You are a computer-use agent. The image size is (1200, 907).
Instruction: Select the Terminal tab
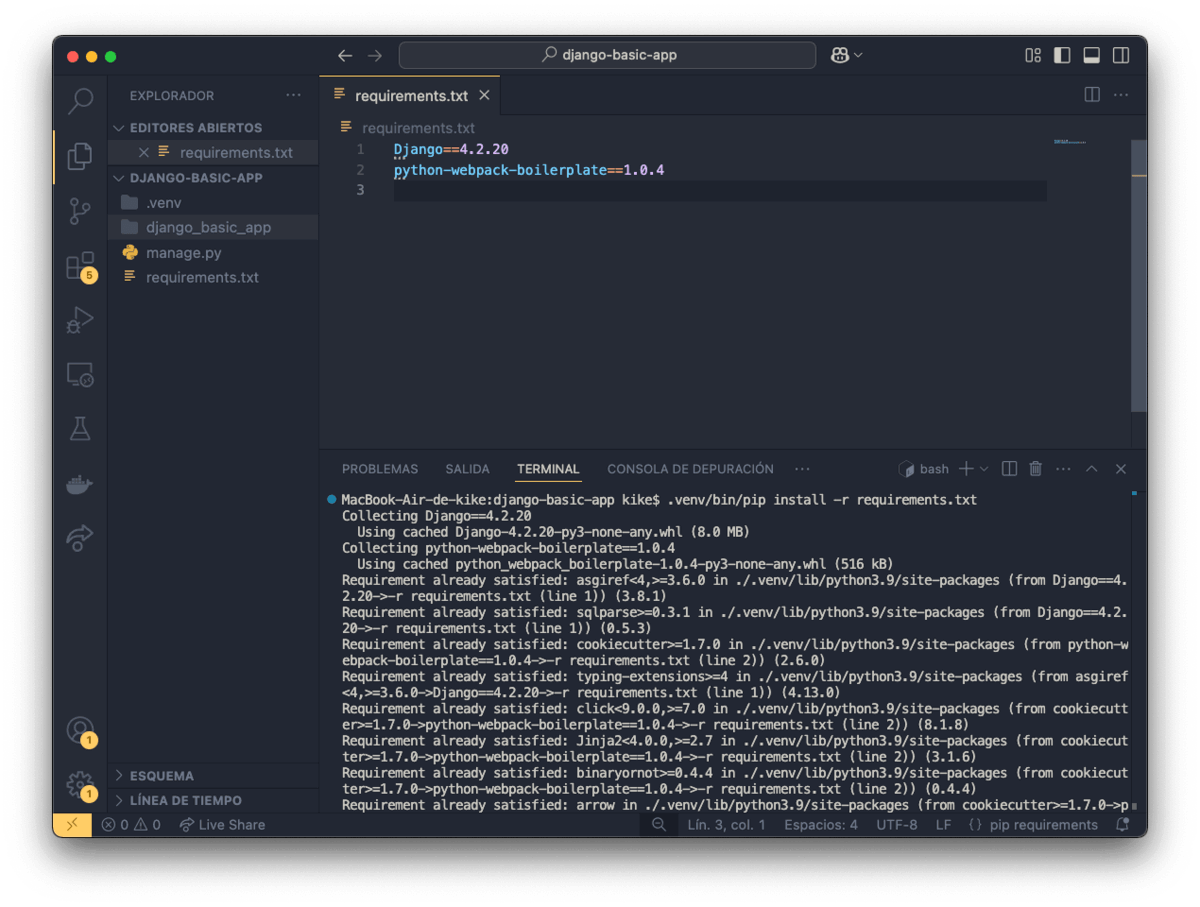[x=548, y=469]
